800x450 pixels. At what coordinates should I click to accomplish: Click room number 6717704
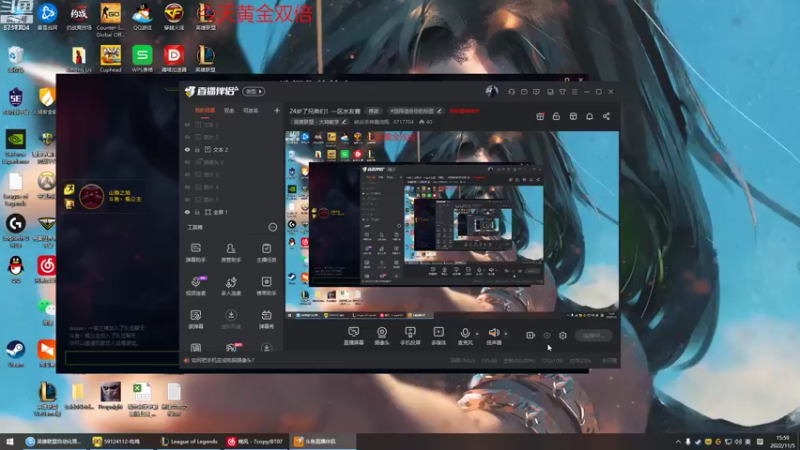pos(404,122)
